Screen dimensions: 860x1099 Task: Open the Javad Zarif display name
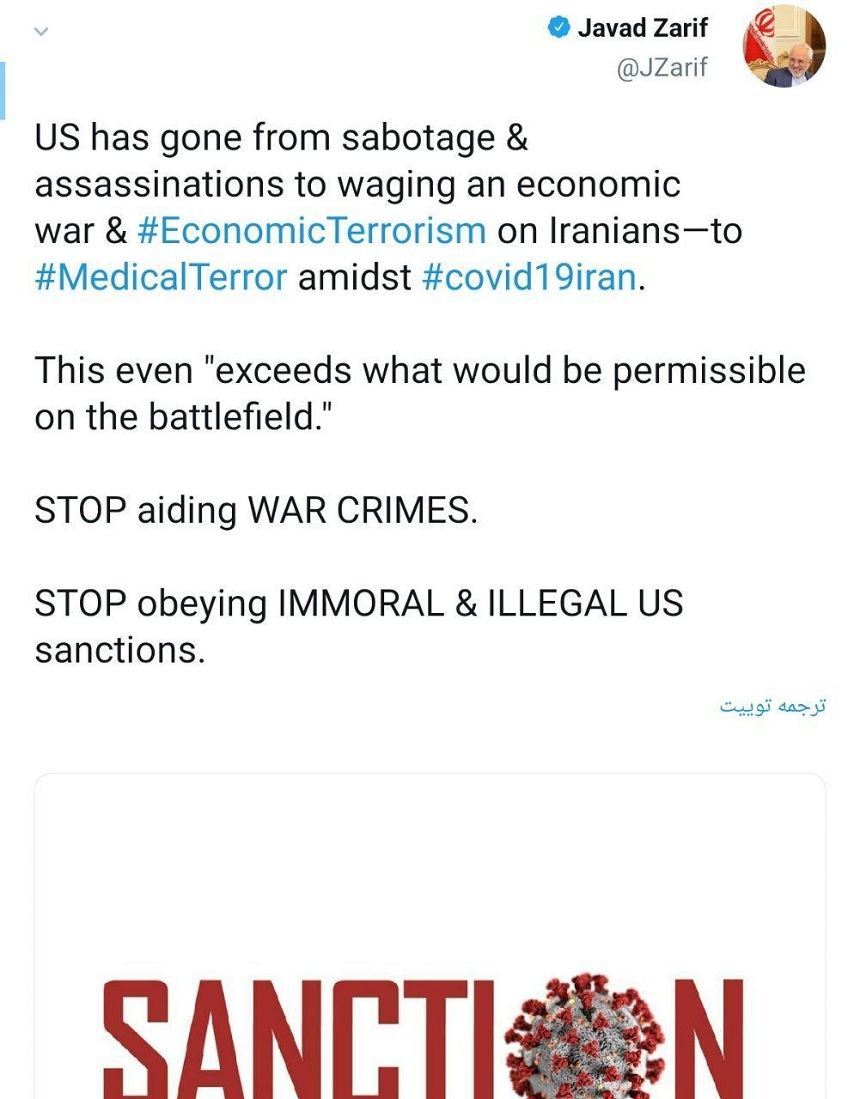642,28
